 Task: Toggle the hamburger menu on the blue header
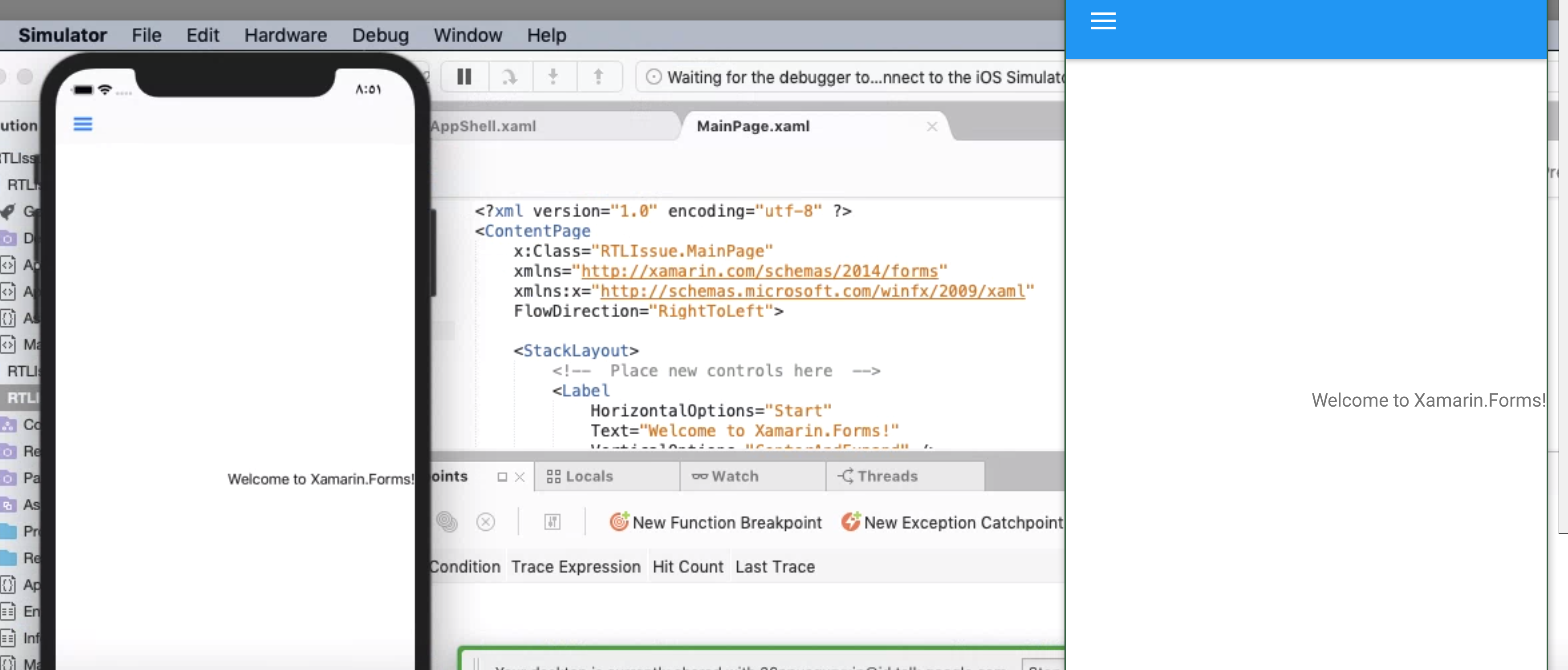click(x=1103, y=21)
